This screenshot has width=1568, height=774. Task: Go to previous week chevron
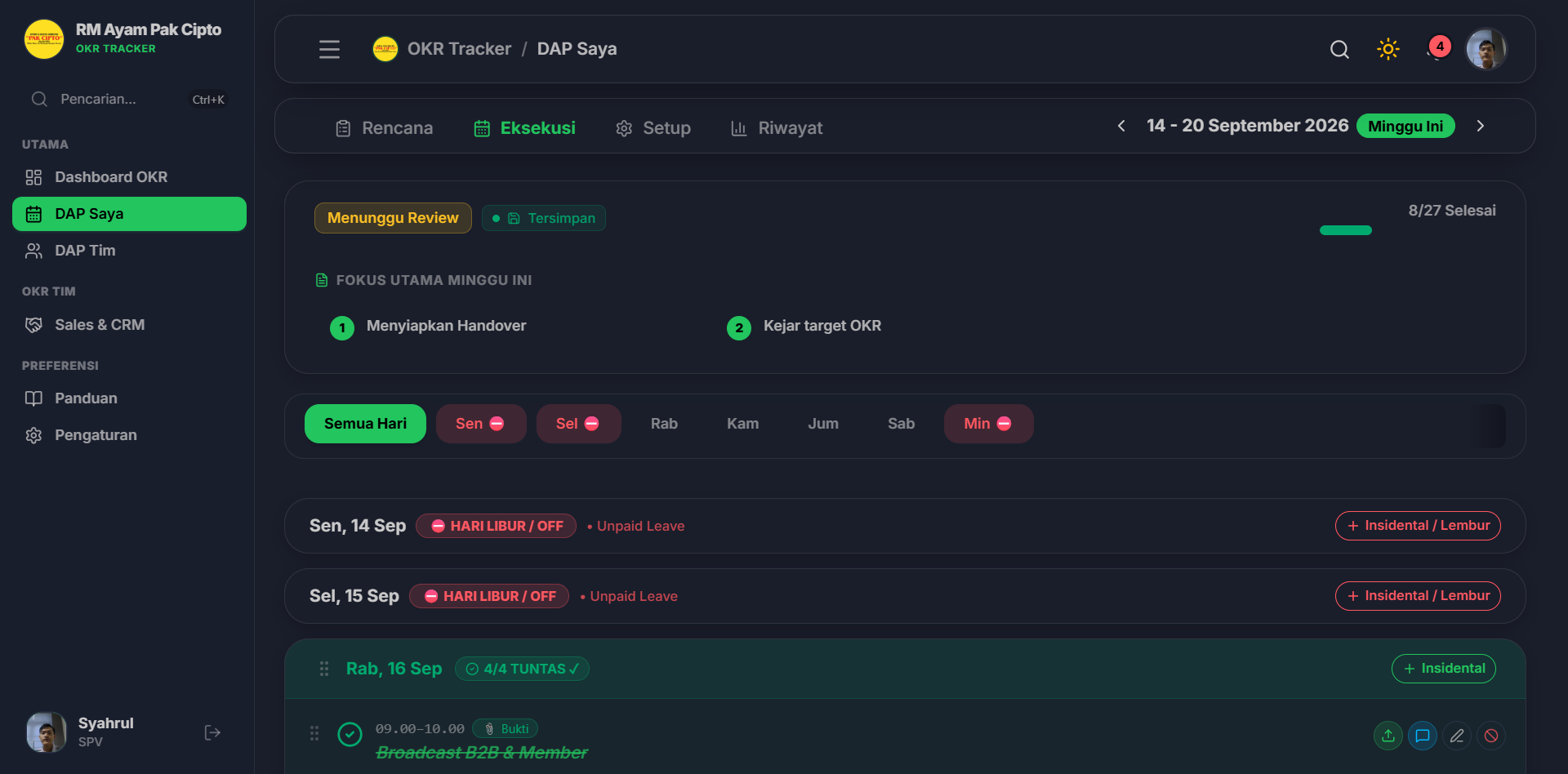1121,126
